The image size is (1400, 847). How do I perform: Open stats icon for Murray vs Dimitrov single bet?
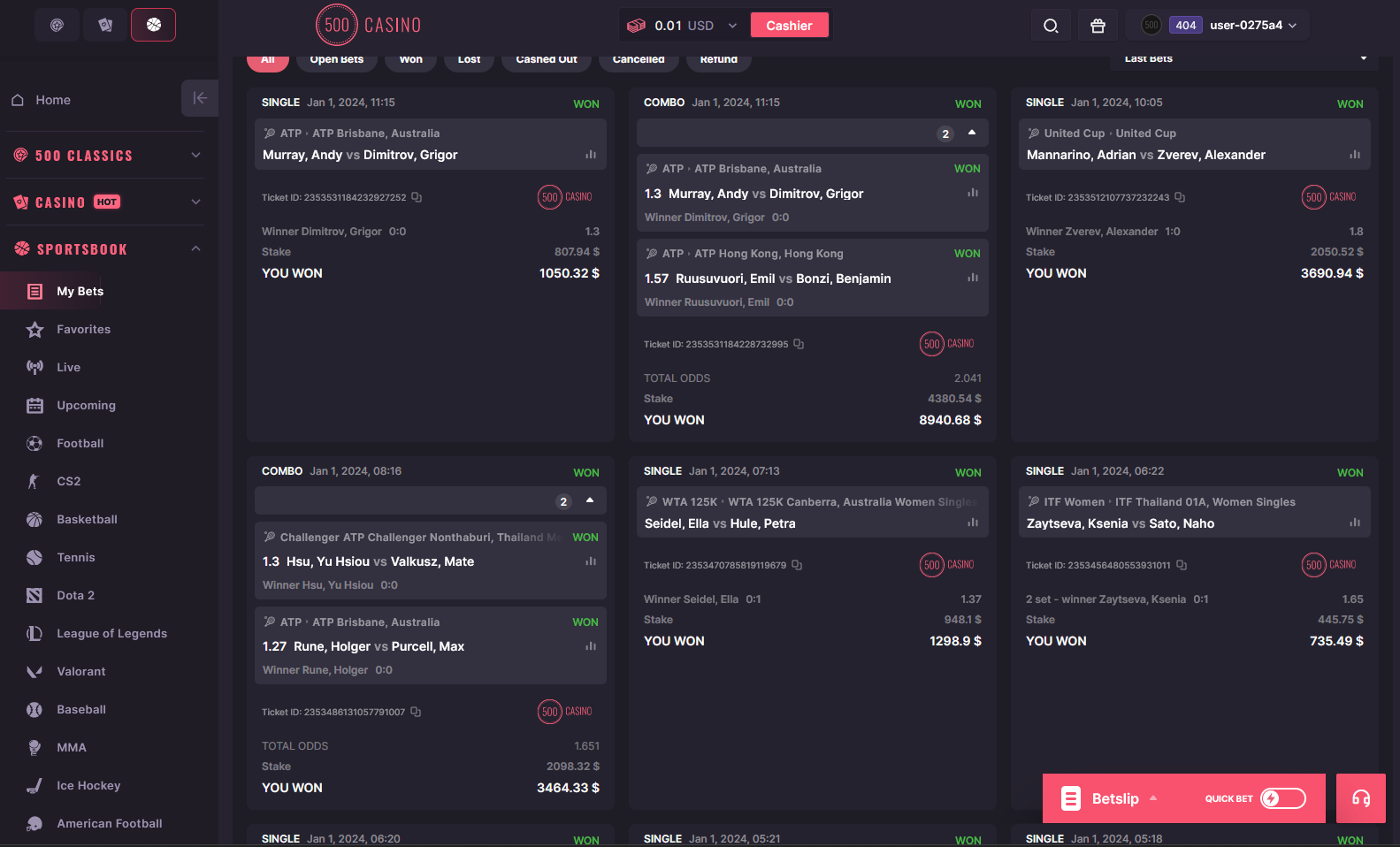point(591,155)
